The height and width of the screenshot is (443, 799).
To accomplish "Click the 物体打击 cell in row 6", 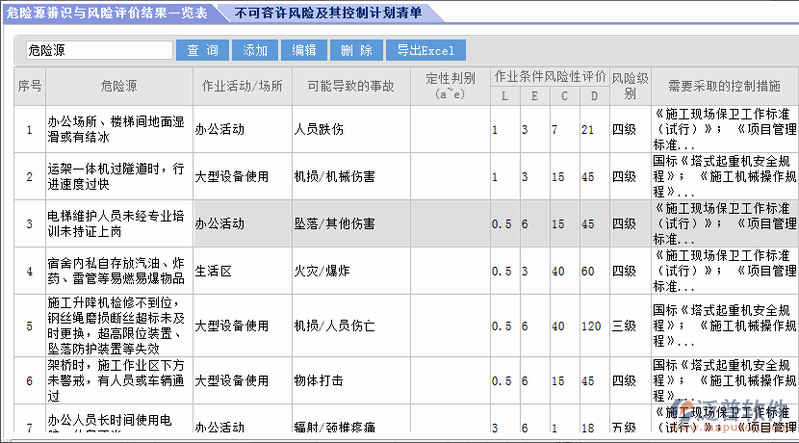I will click(318, 381).
